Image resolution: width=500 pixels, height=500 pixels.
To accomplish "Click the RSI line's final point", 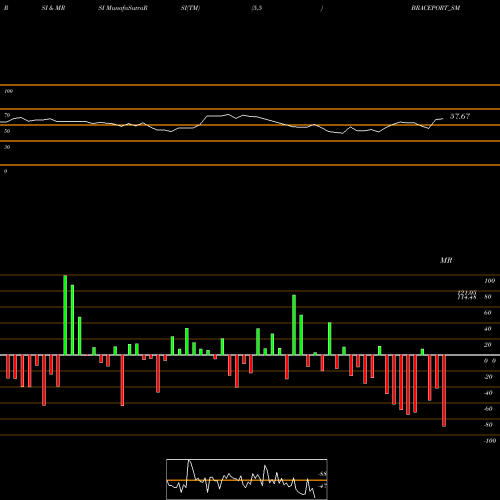I will click(x=443, y=119).
